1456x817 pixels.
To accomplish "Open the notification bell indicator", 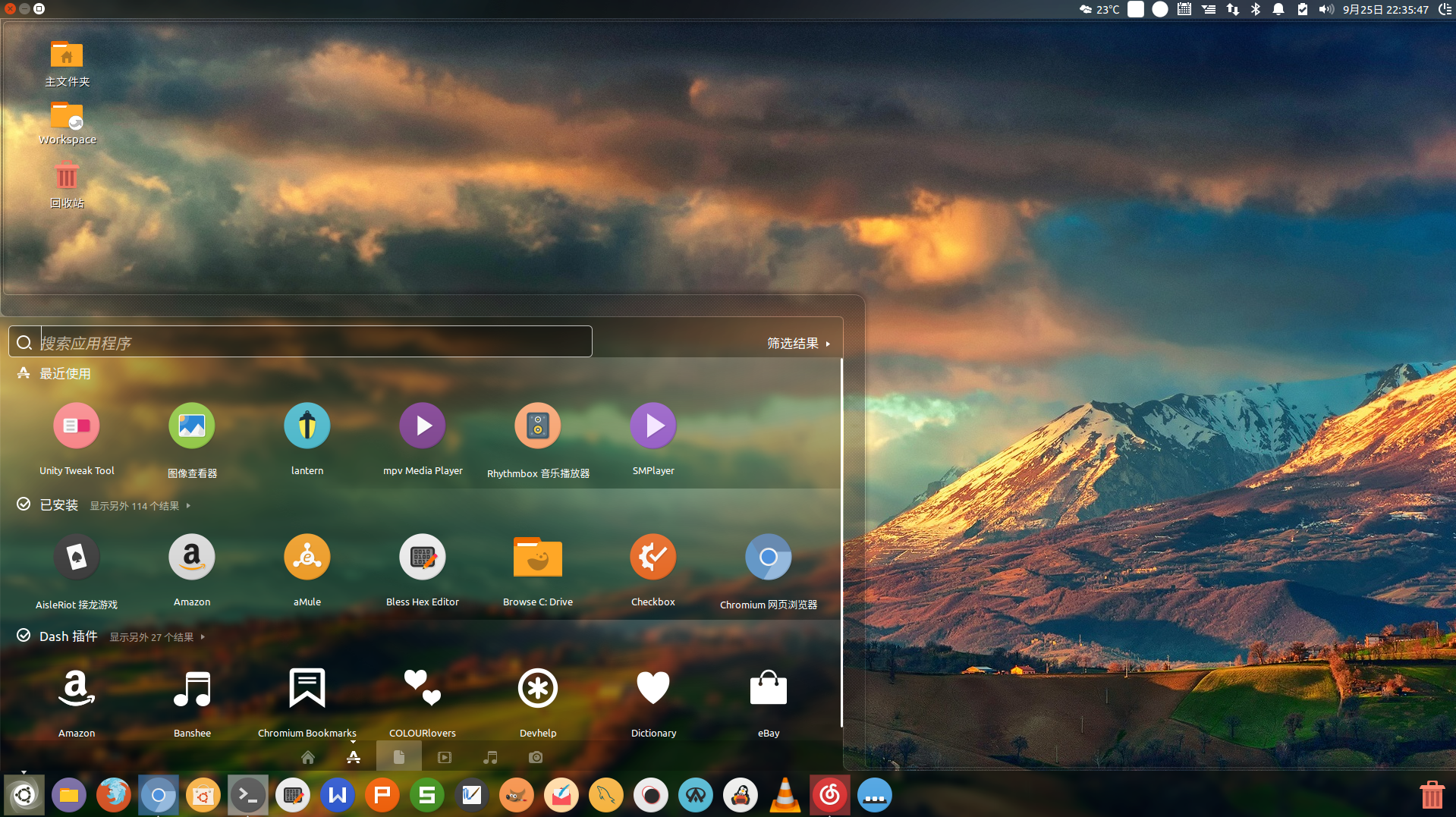I will 1278,9.
